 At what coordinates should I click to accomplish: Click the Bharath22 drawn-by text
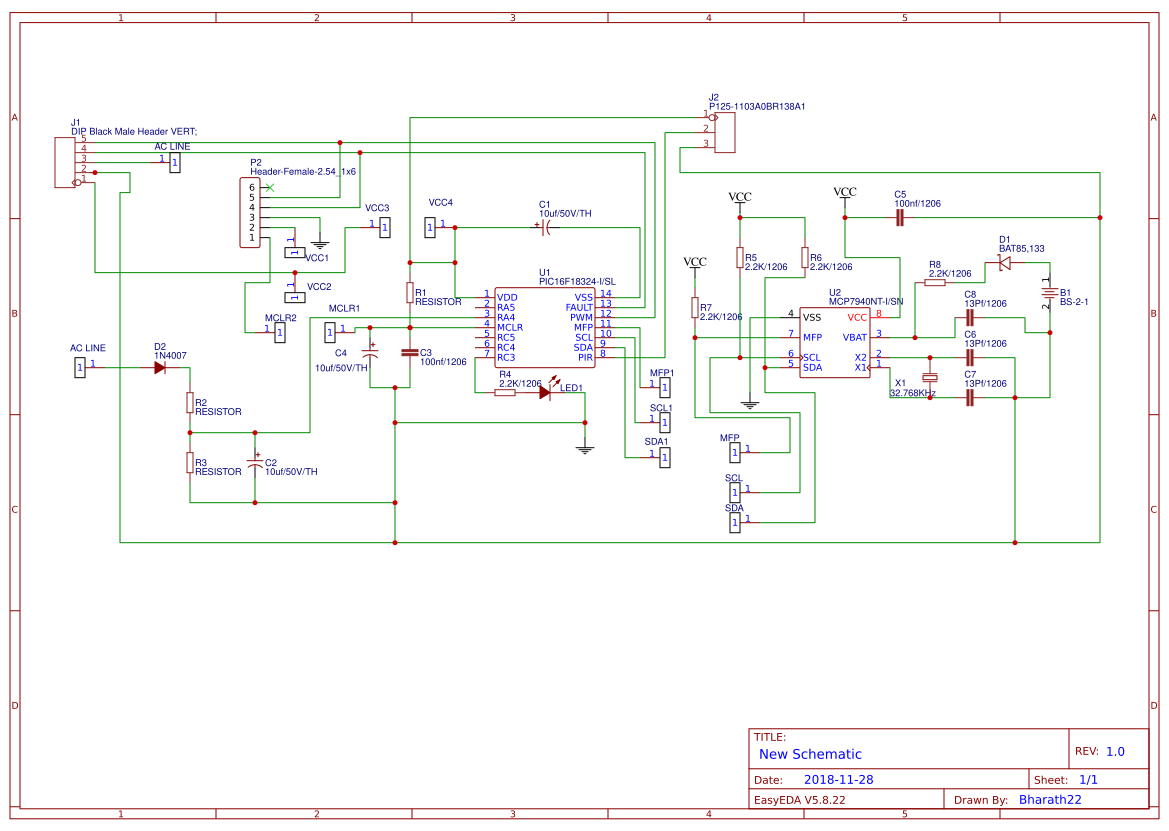(1049, 799)
